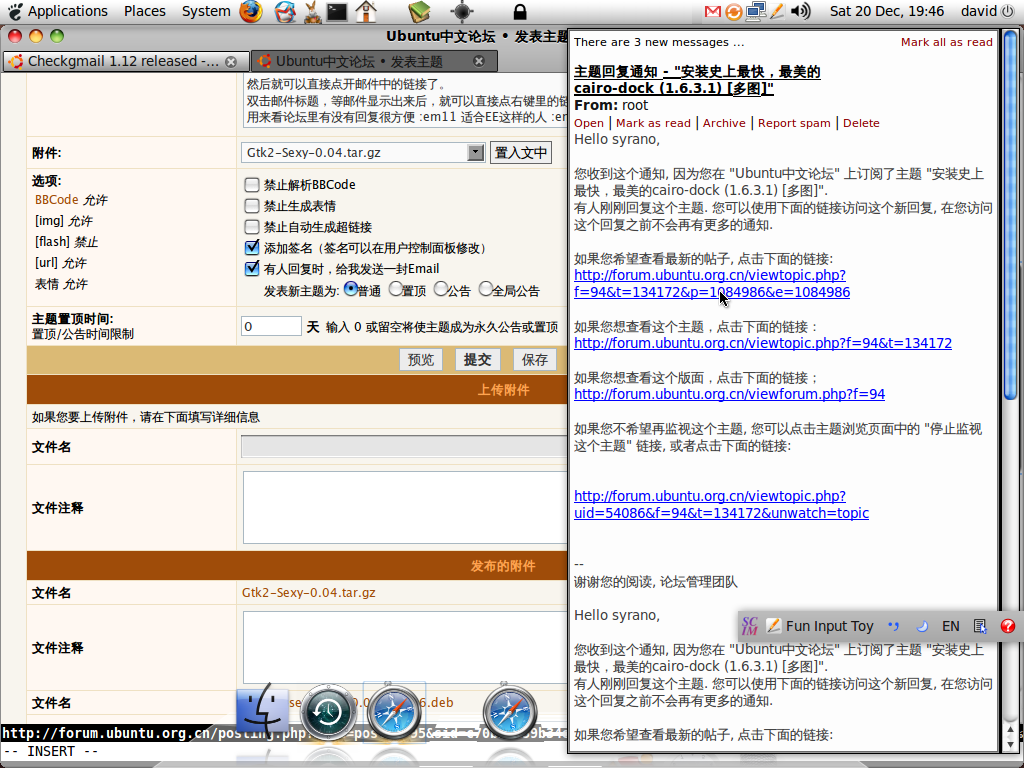Open the network monitor tray icon

tap(756, 11)
